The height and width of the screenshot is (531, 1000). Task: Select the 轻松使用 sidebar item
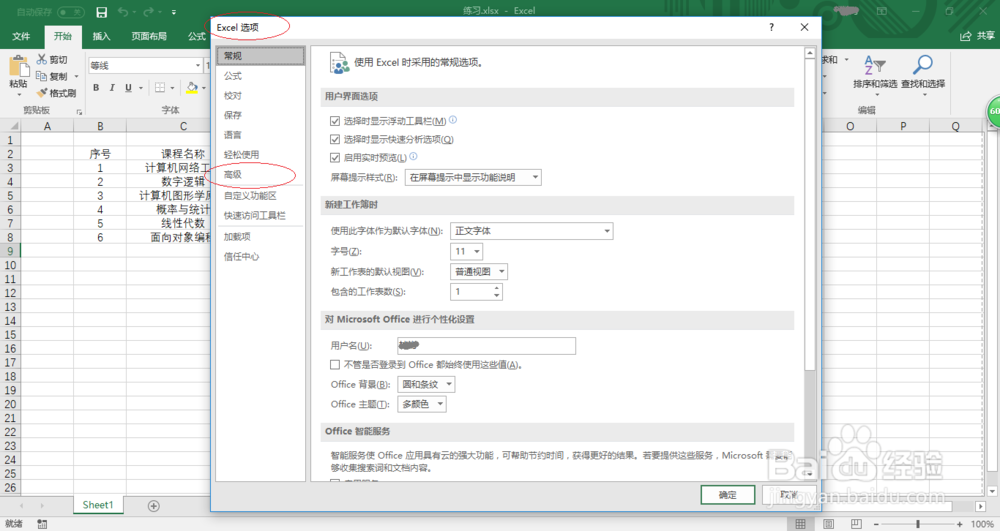pyautogui.click(x=260, y=154)
